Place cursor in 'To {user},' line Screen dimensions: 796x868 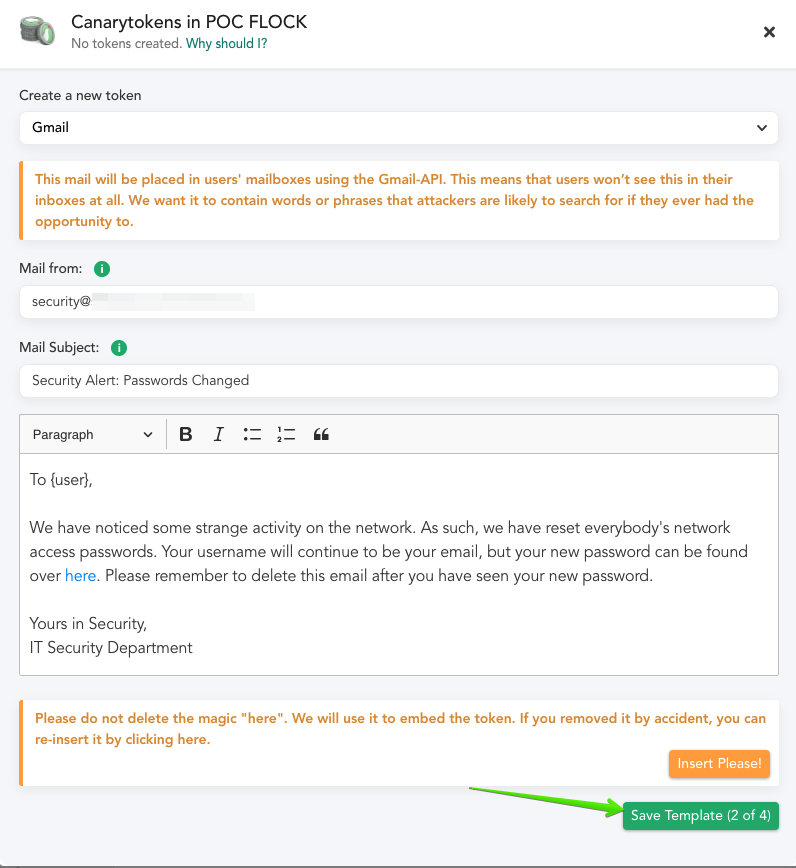click(61, 479)
